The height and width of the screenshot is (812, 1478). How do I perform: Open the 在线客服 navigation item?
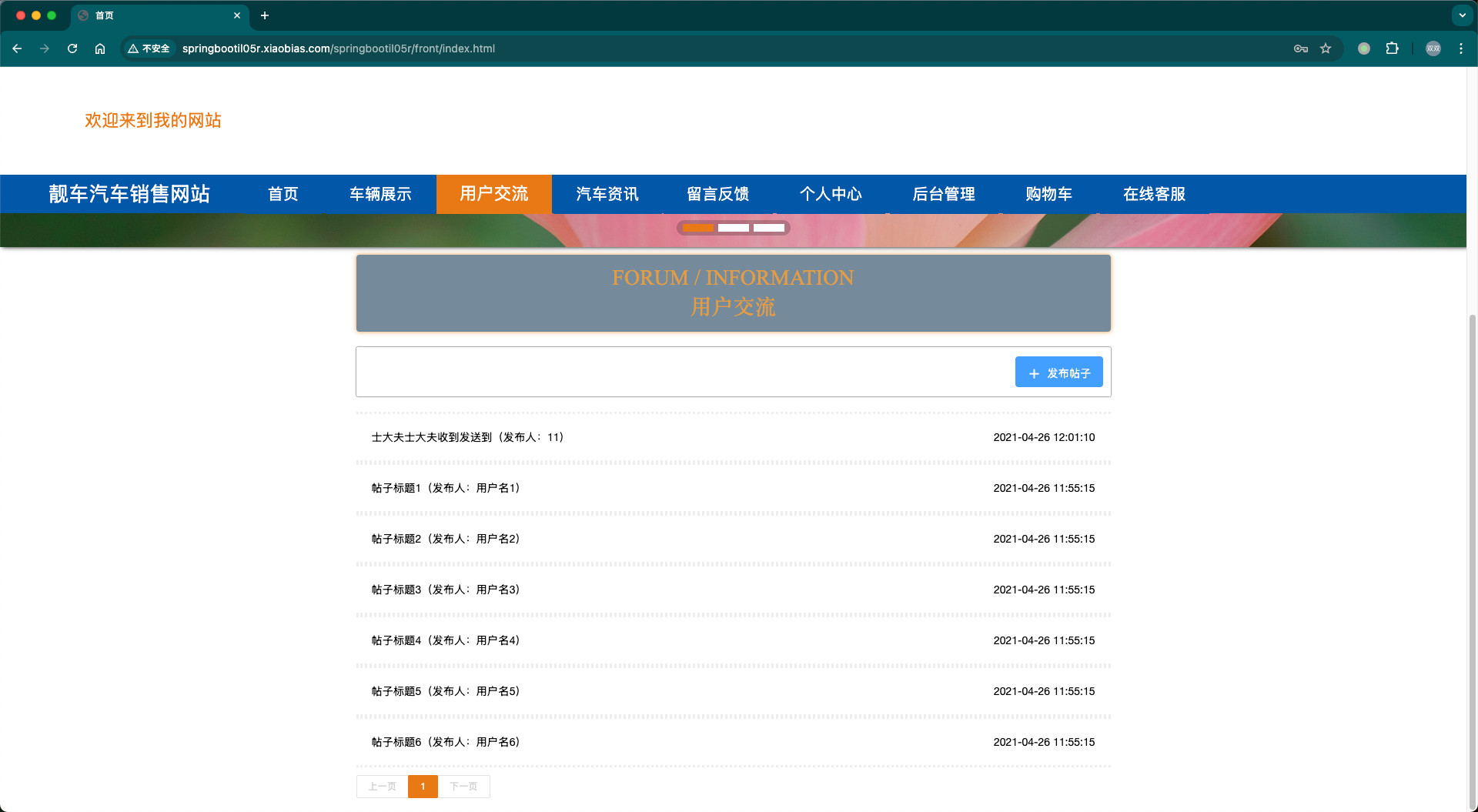(1154, 194)
